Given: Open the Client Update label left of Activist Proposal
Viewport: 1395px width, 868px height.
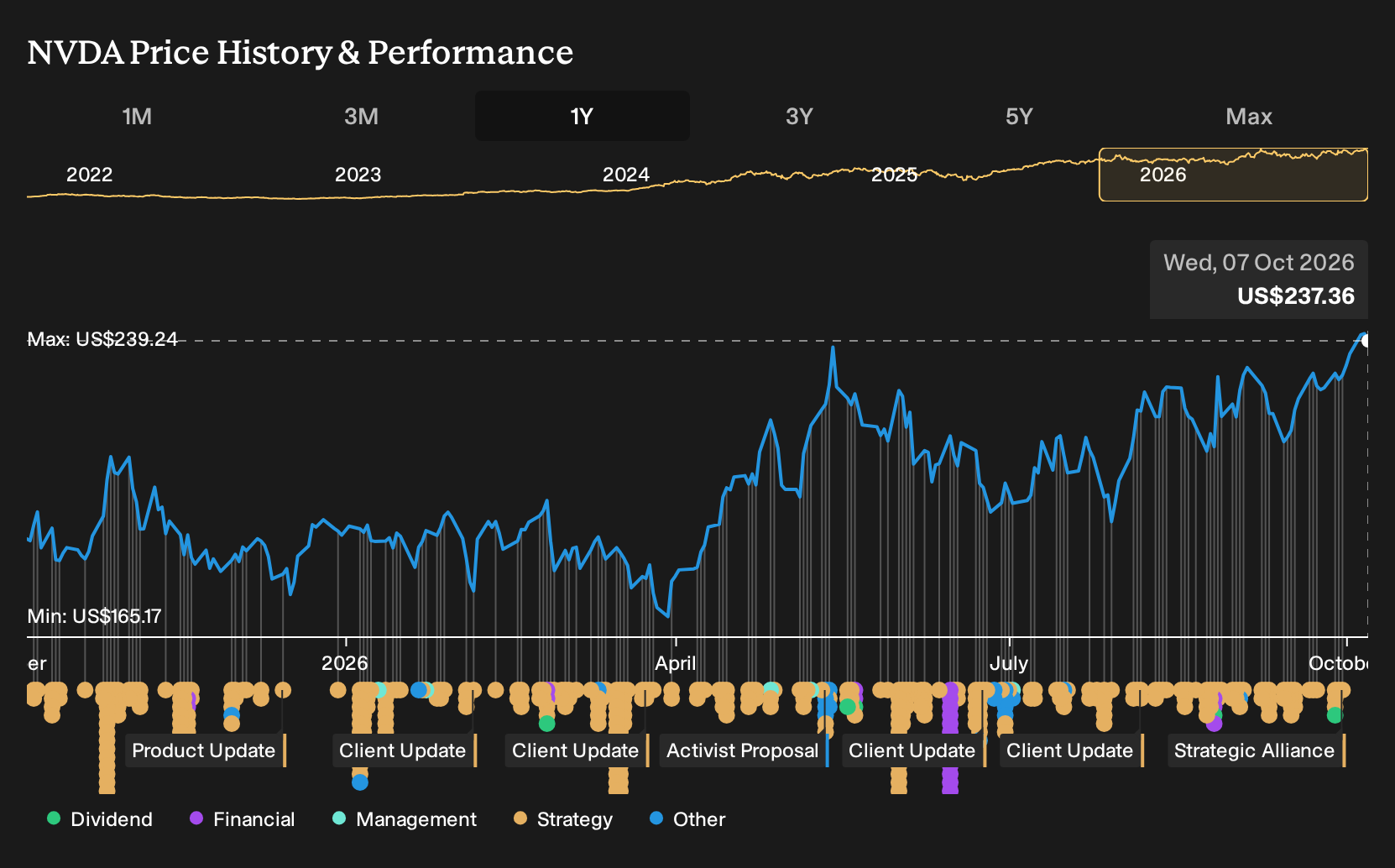Looking at the screenshot, I should [x=576, y=750].
